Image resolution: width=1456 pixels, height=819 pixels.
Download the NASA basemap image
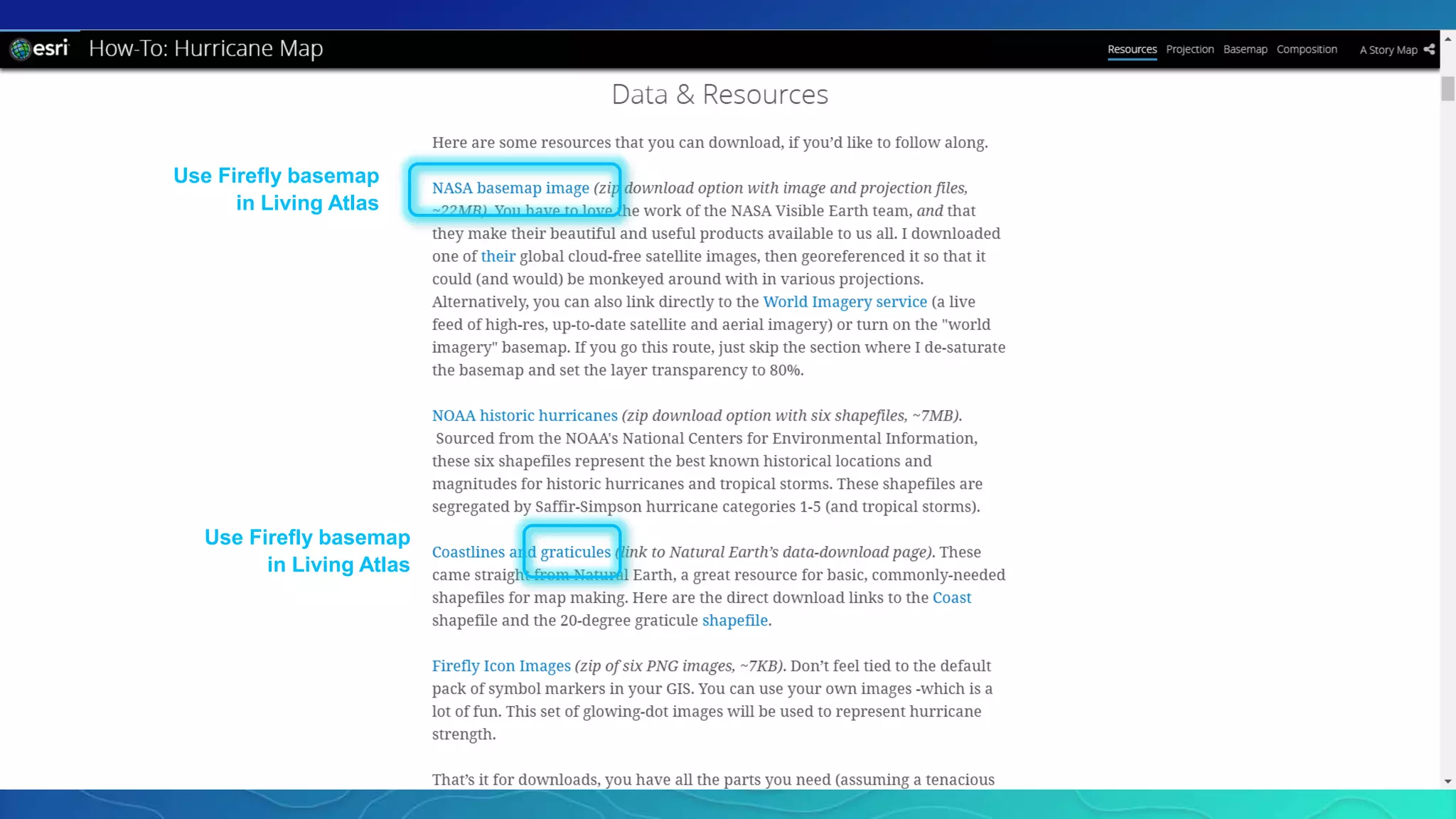point(510,188)
